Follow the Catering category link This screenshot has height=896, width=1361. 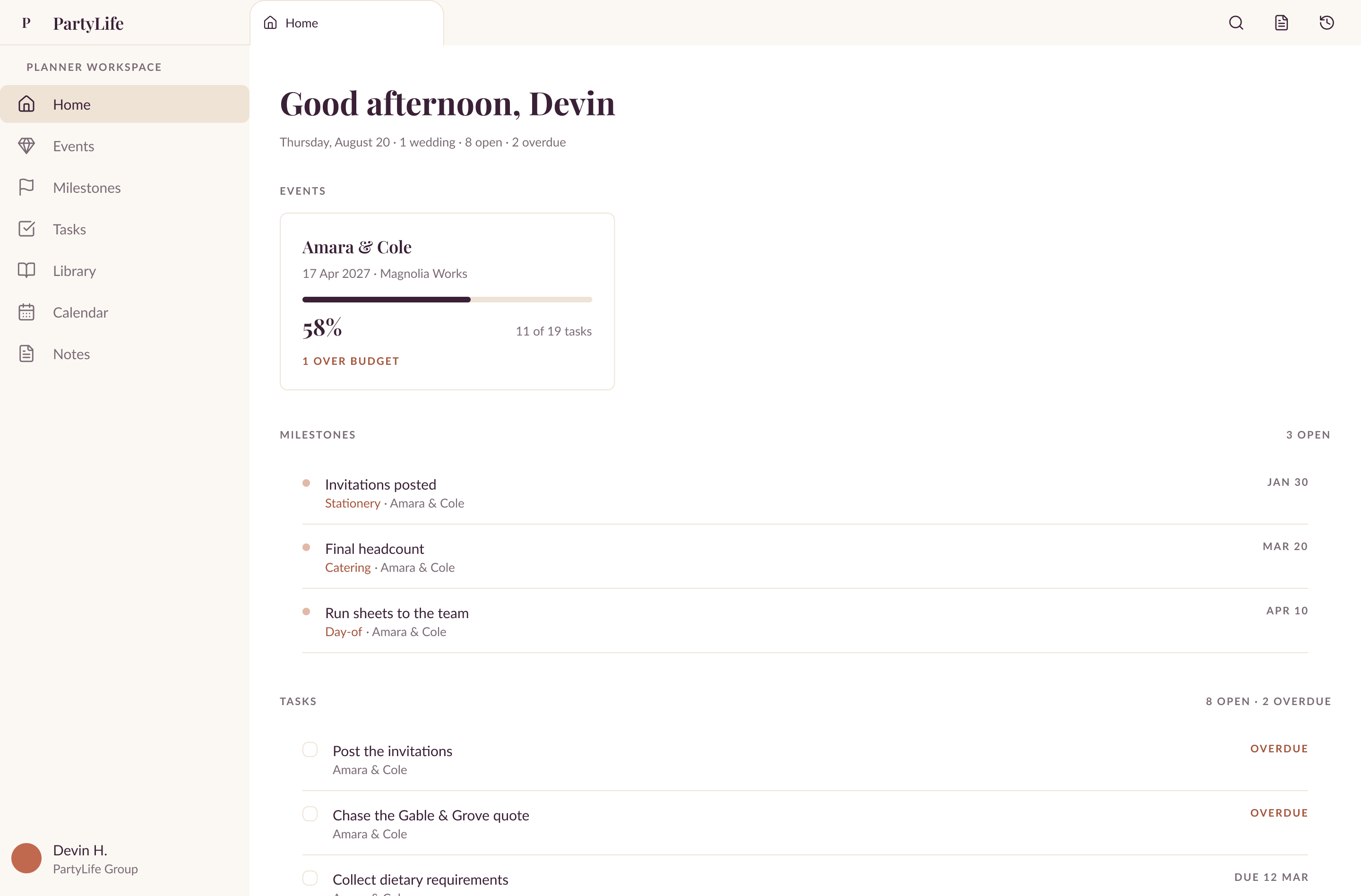tap(348, 567)
